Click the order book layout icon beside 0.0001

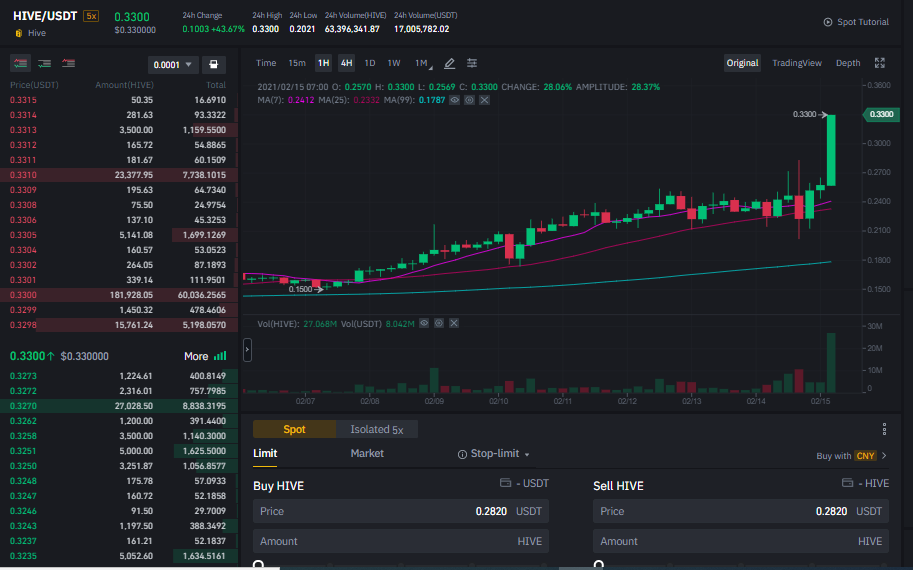[214, 65]
